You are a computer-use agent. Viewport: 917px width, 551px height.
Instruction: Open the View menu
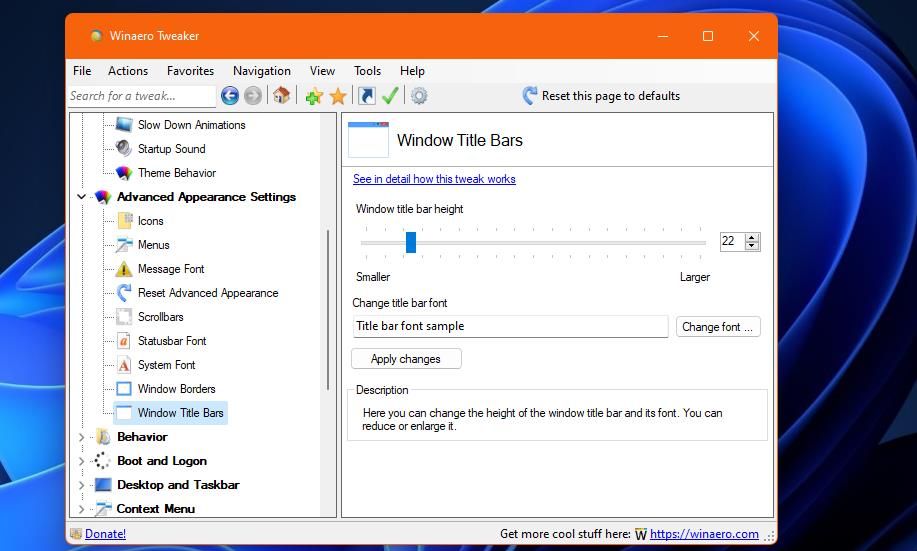[x=322, y=71]
